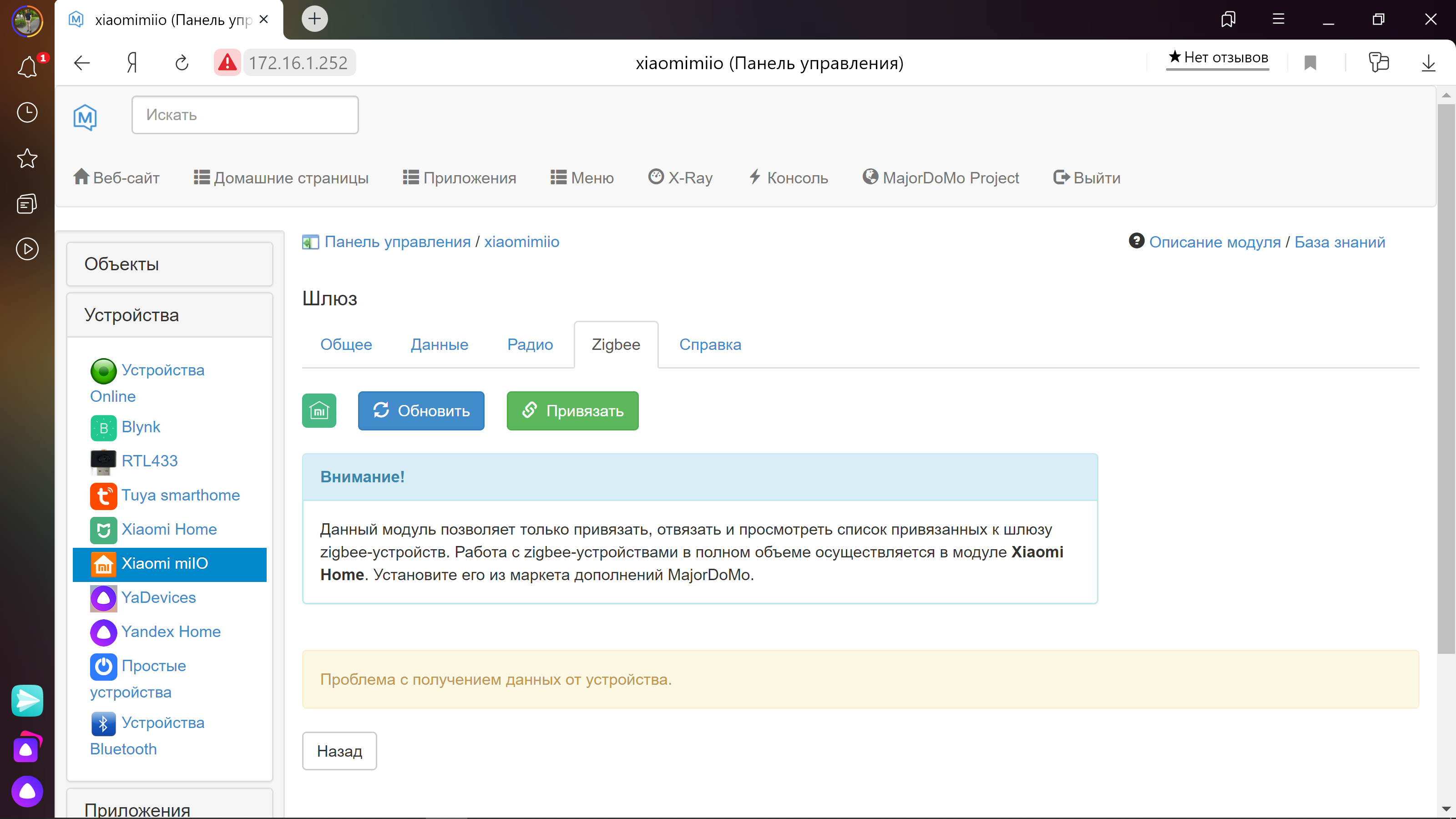The image size is (1456, 819).
Task: Open Yandex Home module
Action: click(x=171, y=632)
